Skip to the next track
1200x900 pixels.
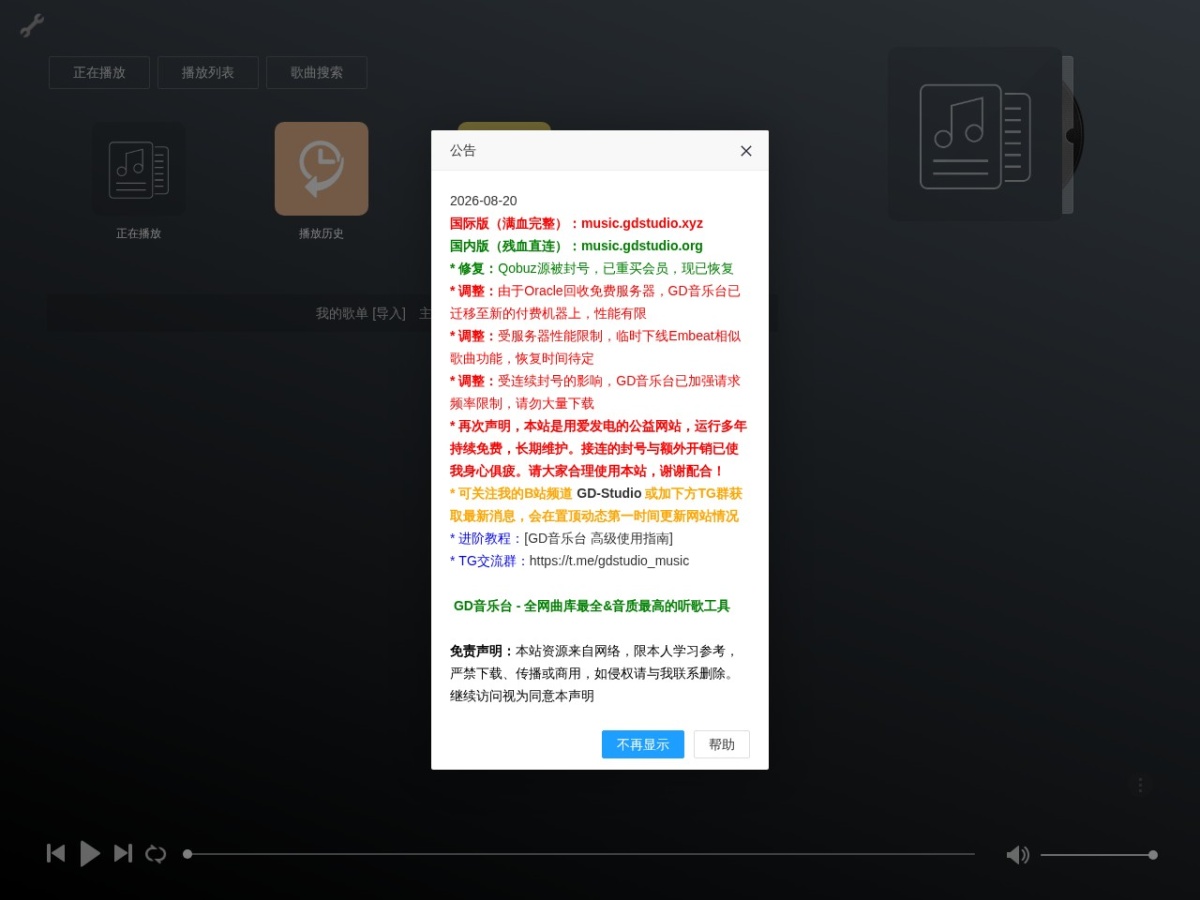(x=123, y=853)
